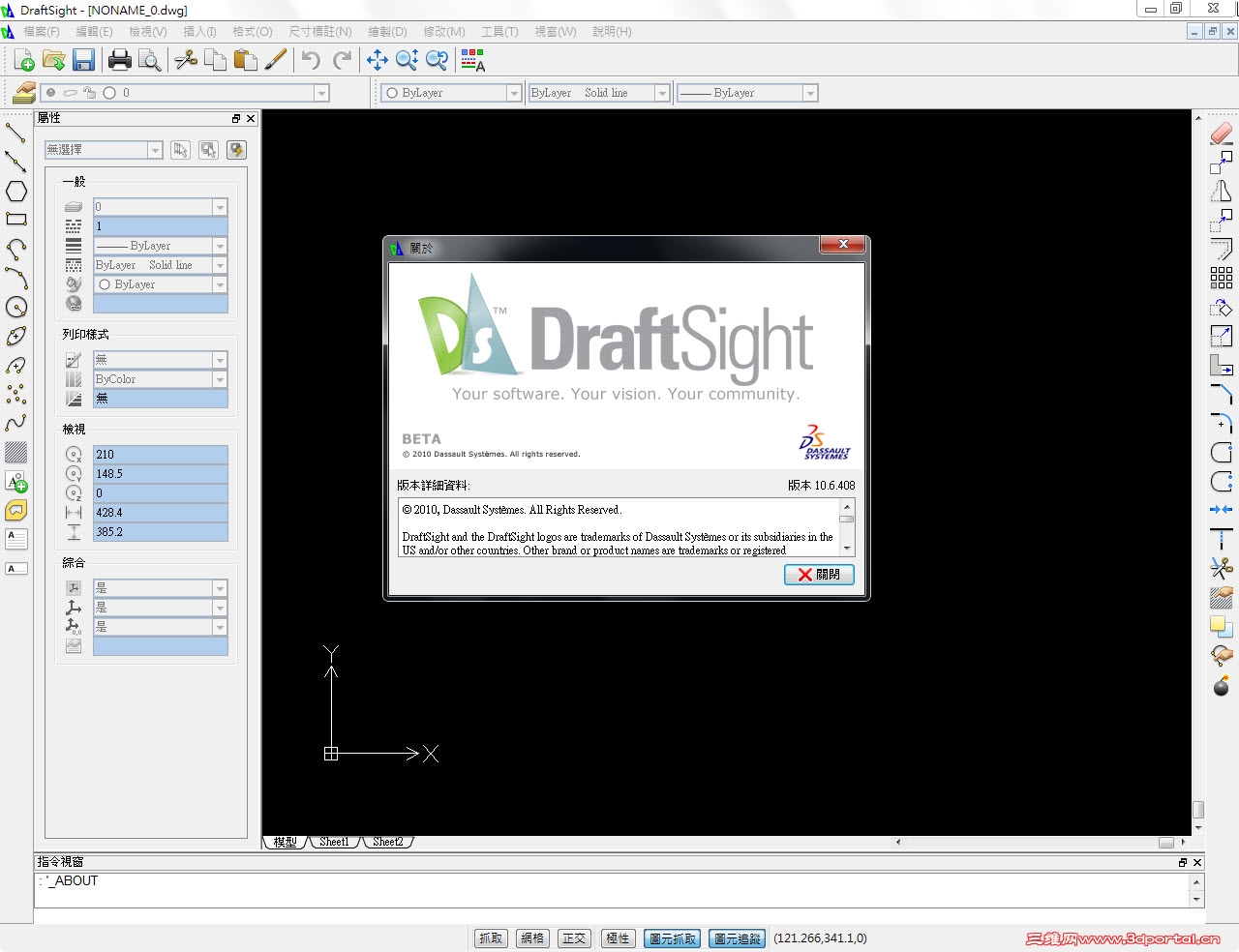Click the height field showing 385.2
This screenshot has height=952, width=1239.
tap(160, 532)
